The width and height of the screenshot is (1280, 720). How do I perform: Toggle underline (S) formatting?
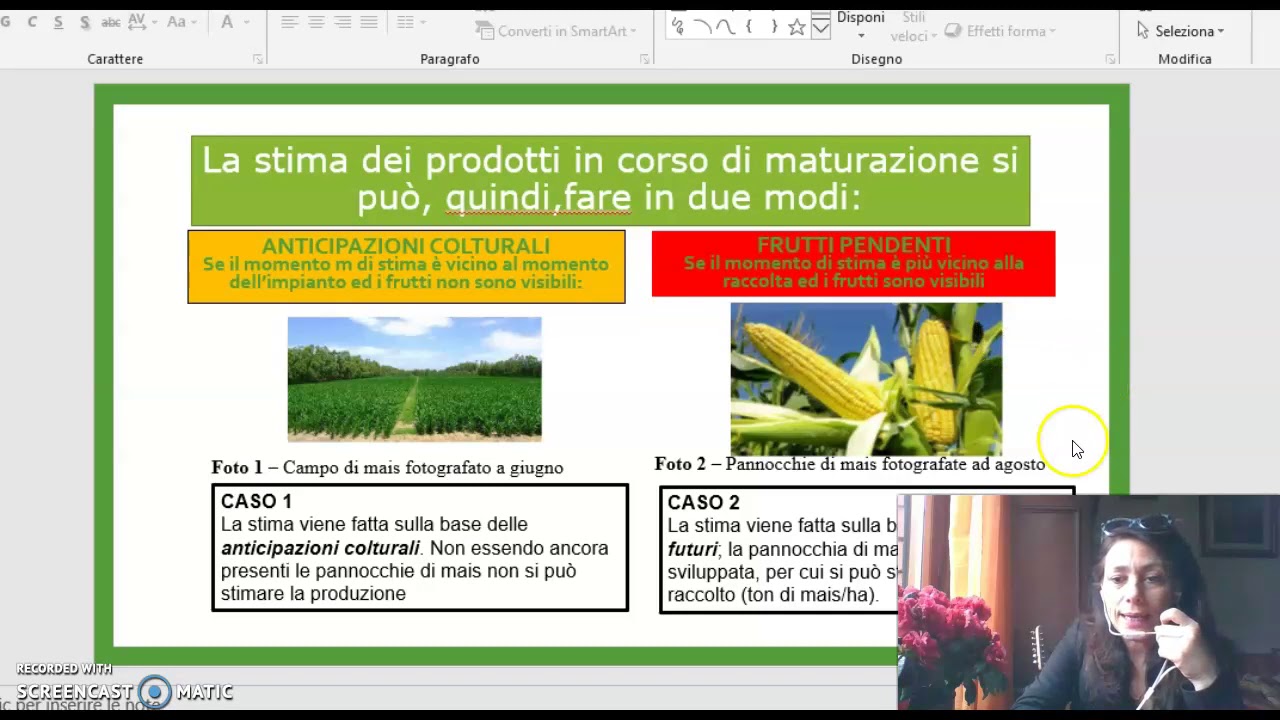click(58, 22)
